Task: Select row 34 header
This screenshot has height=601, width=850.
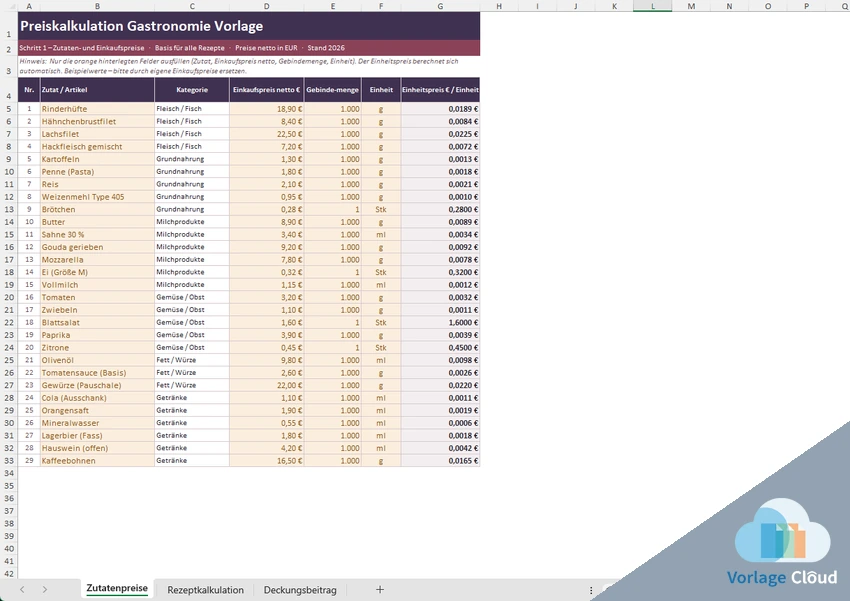Action: (9, 473)
